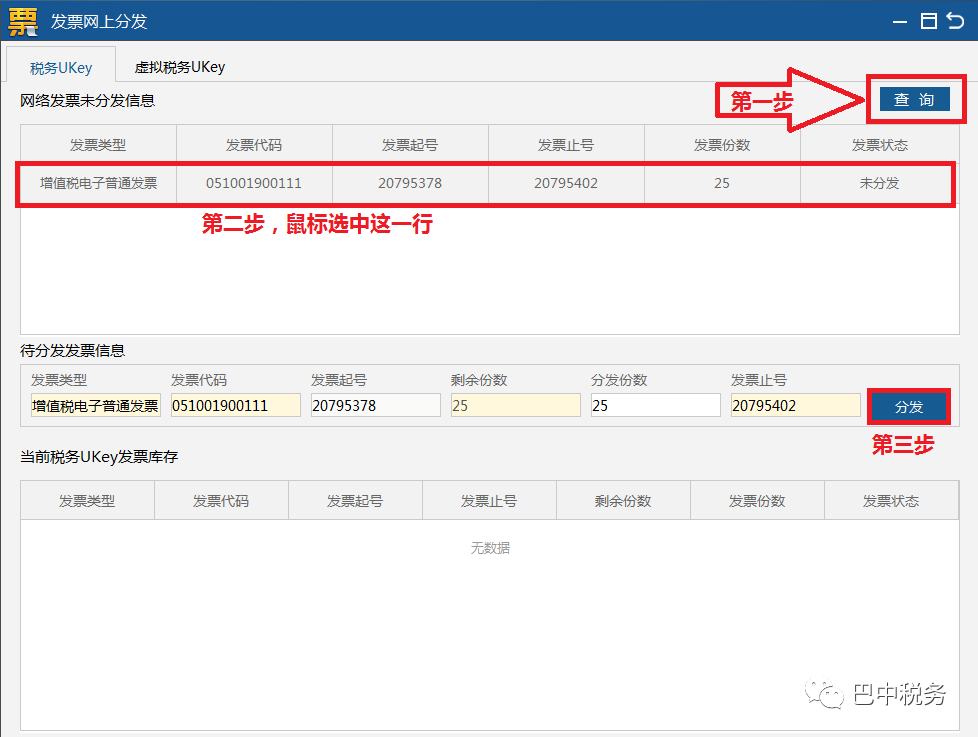This screenshot has width=978, height=737.
Task: Click cell 051001900111 in the unallocated invoice table
Action: pyautogui.click(x=254, y=183)
